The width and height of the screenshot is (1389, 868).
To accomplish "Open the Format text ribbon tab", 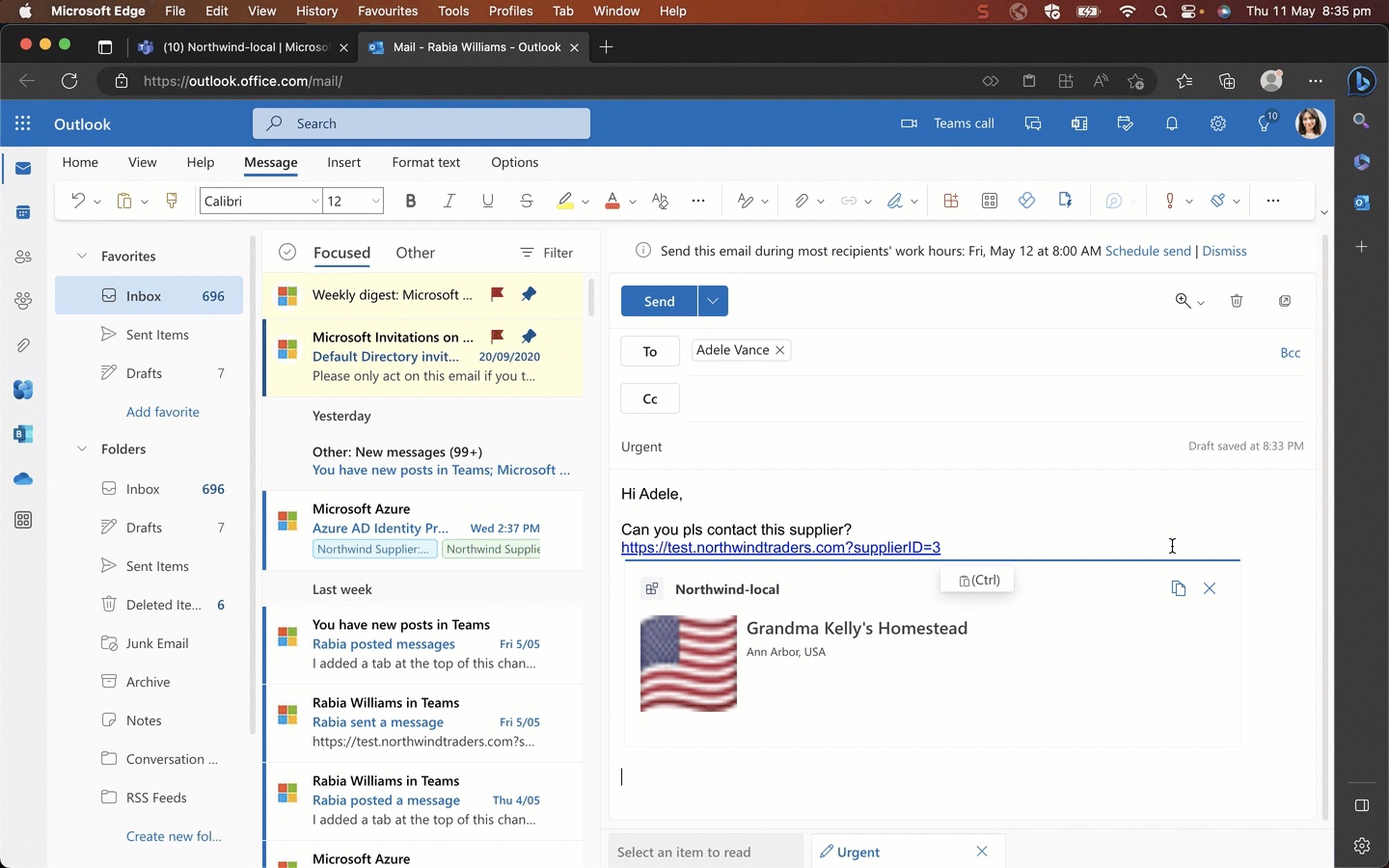I will point(426,162).
